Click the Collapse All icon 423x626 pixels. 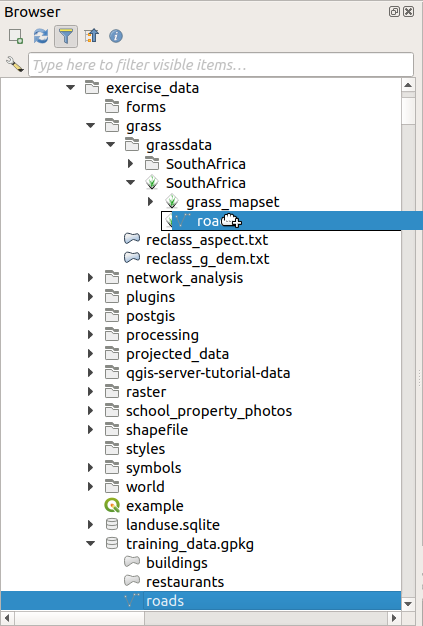click(91, 36)
